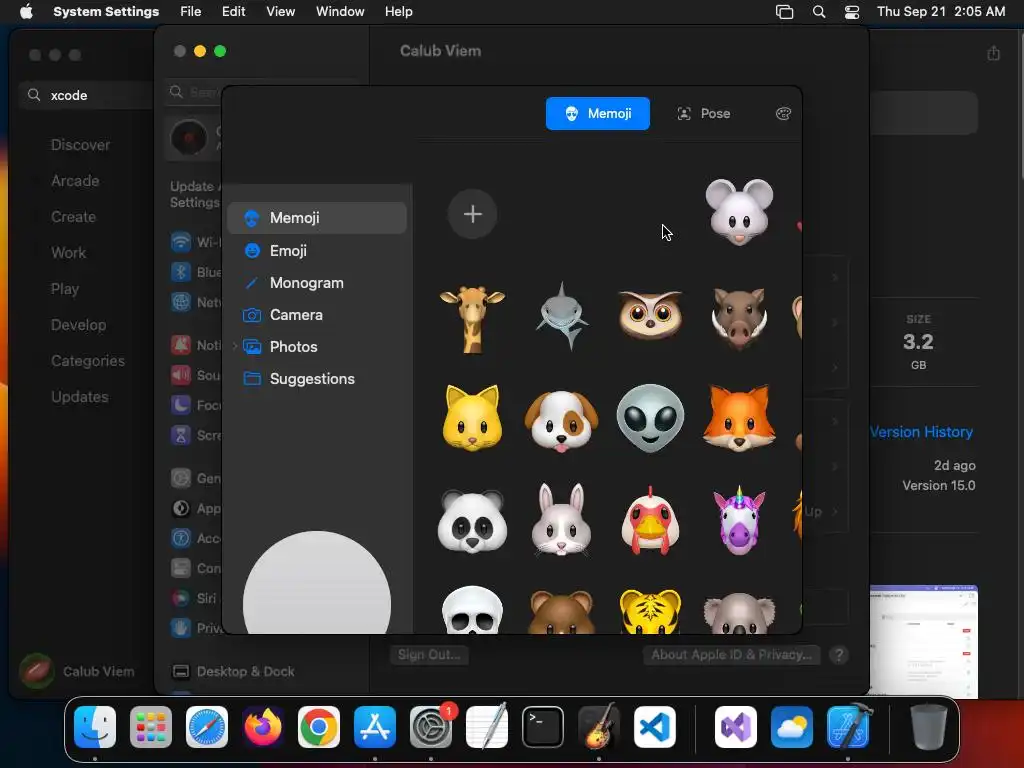This screenshot has width=1024, height=768.
Task: Add a new Memoji with plus button
Action: click(472, 214)
